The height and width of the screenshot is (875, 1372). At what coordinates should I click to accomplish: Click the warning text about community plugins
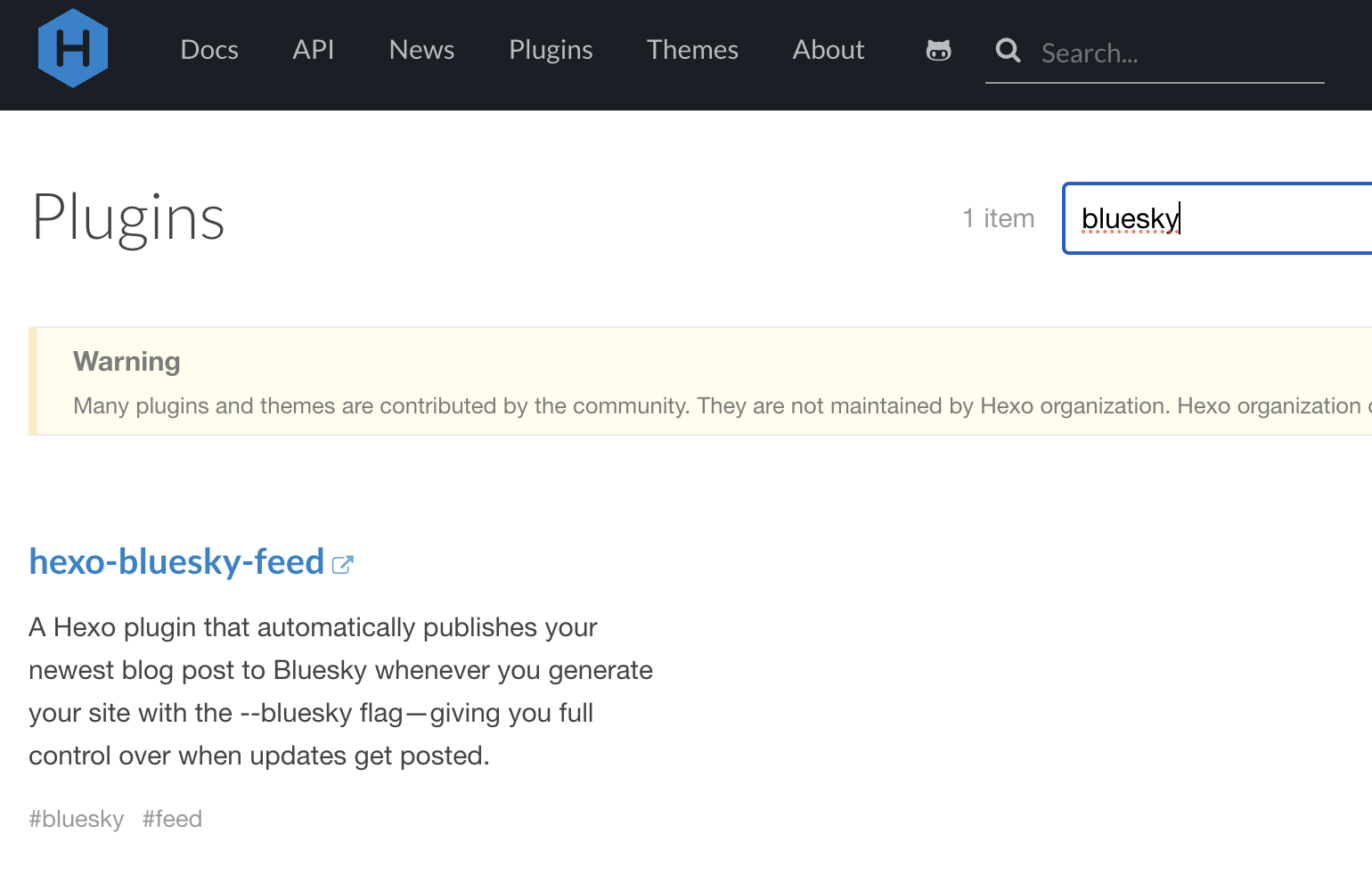click(x=723, y=406)
